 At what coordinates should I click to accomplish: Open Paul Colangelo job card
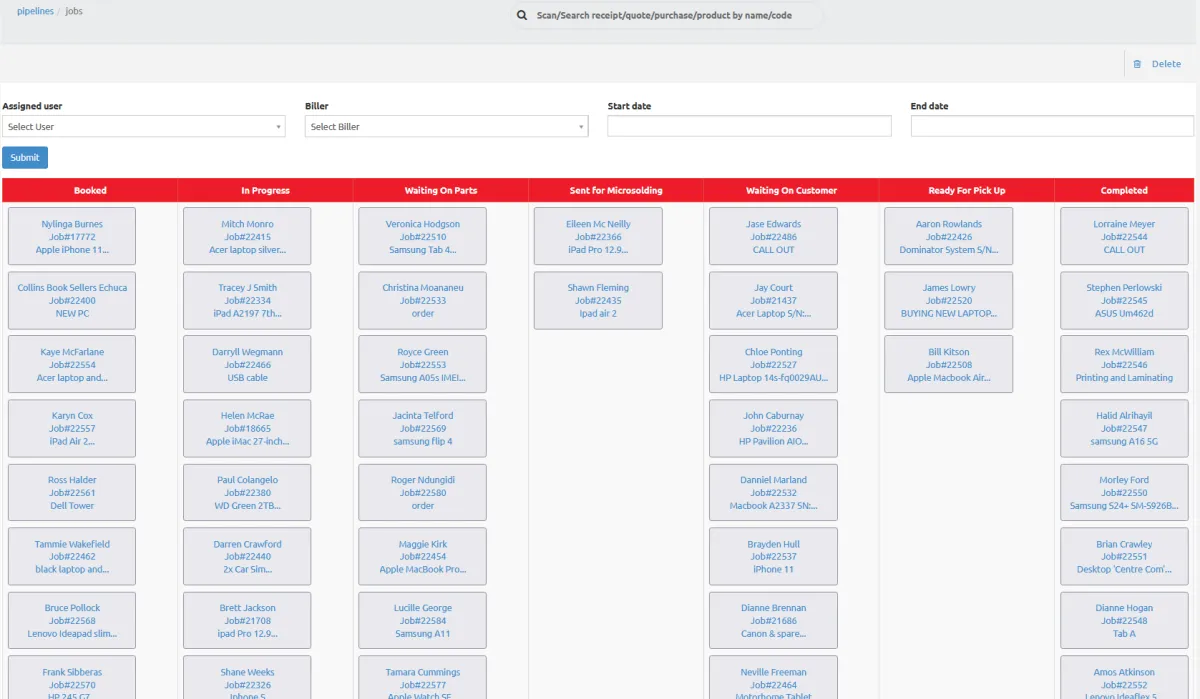pyautogui.click(x=247, y=493)
